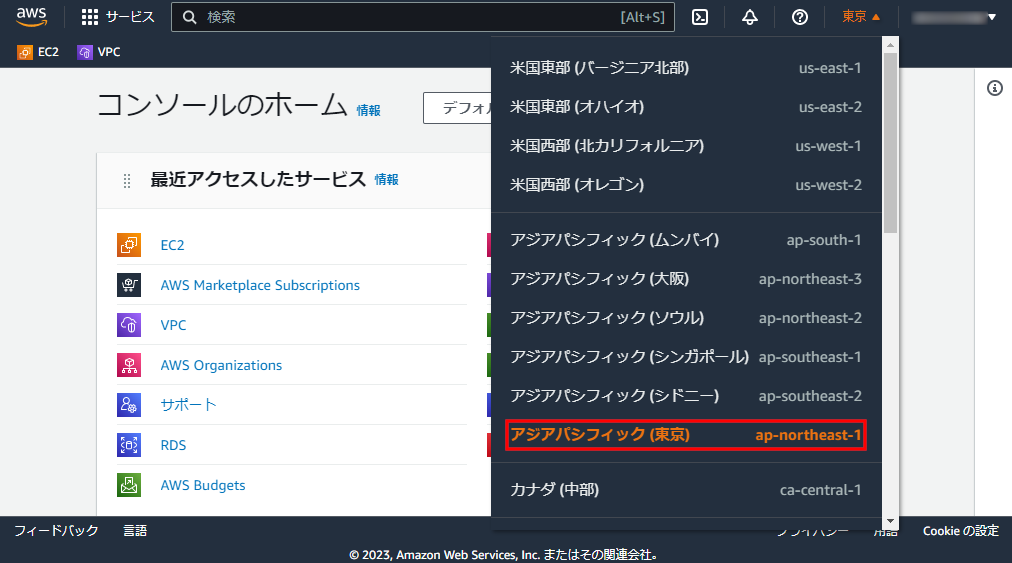Select 米国西部 (北カリフォルニア) us-west-1
The height and width of the screenshot is (563, 1012).
(686, 146)
